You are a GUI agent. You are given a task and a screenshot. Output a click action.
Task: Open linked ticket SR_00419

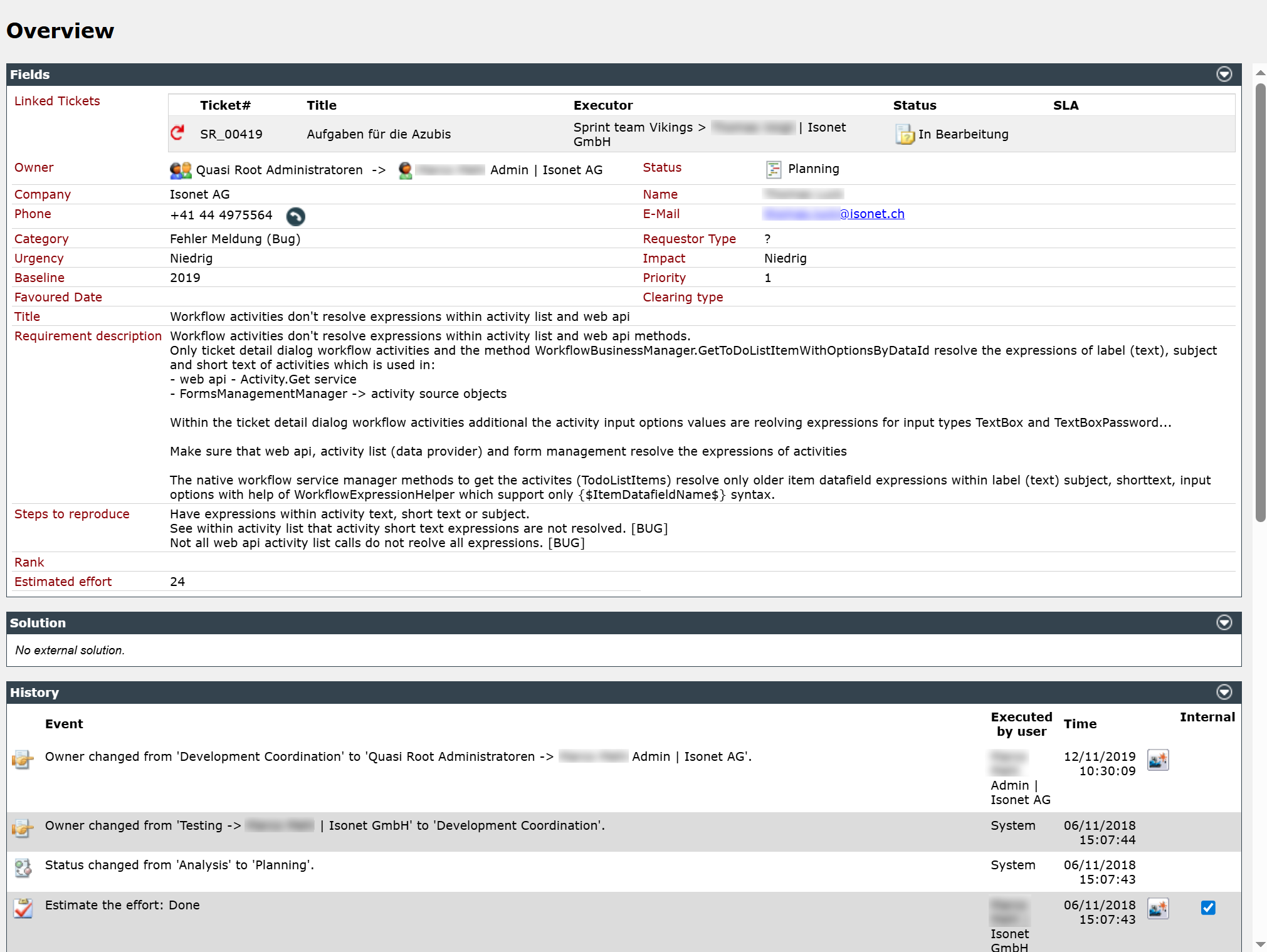(x=231, y=134)
